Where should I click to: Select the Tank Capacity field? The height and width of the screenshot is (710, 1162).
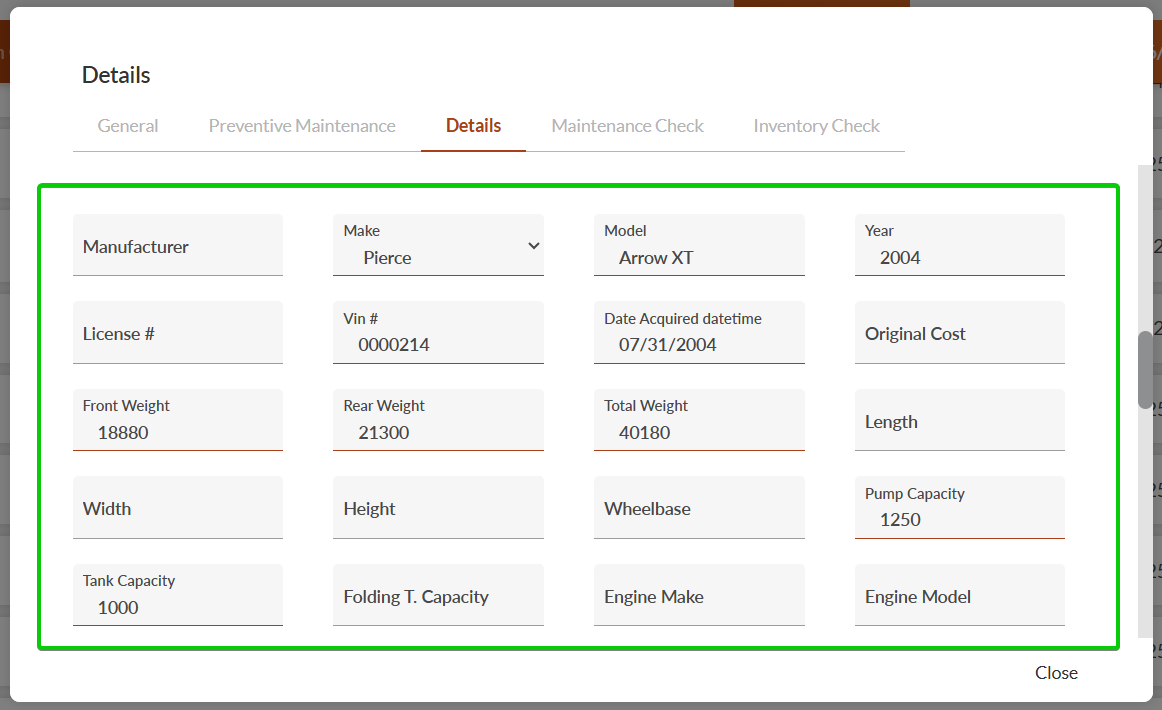pos(178,606)
